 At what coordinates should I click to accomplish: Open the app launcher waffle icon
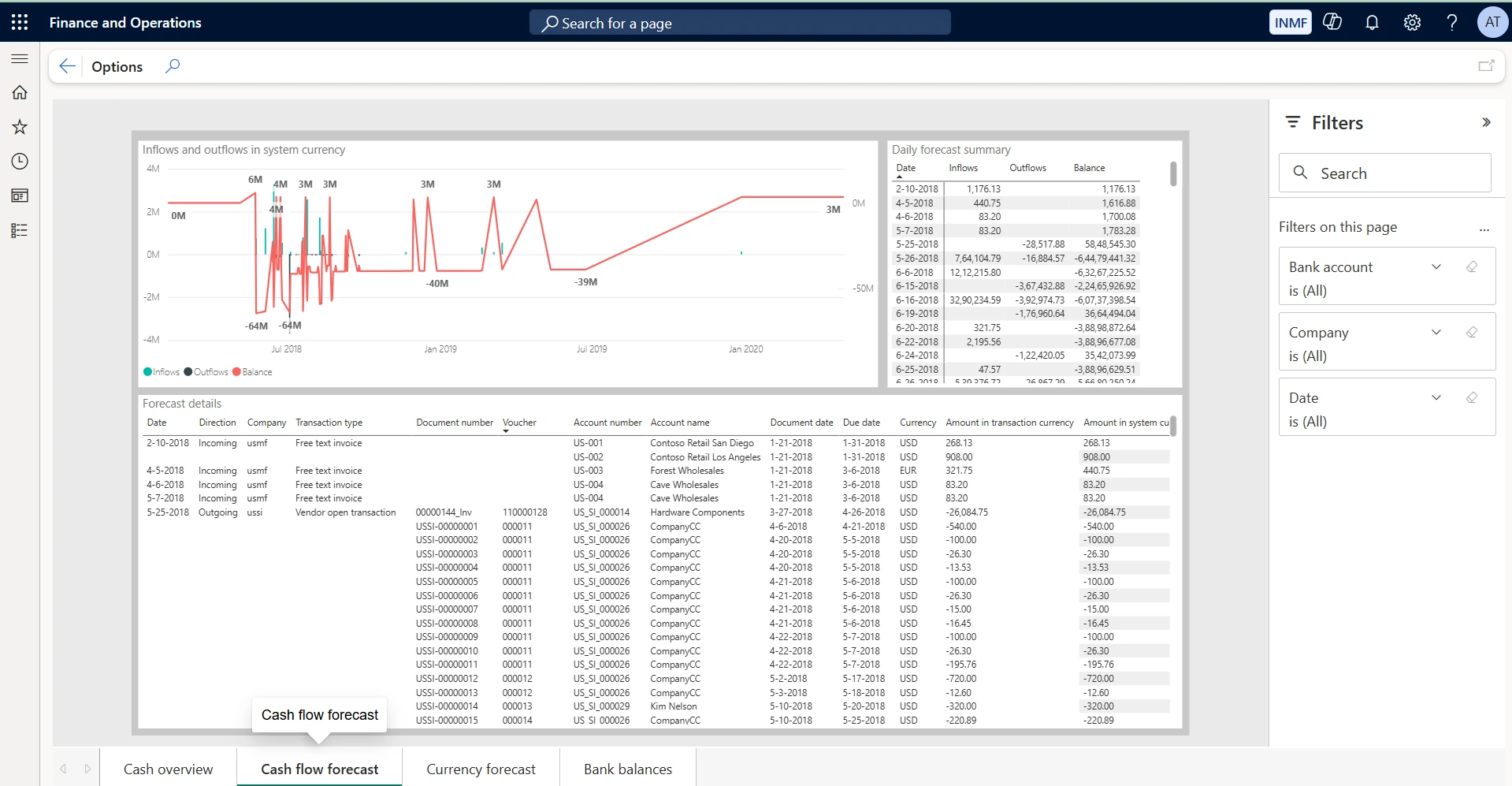20,22
